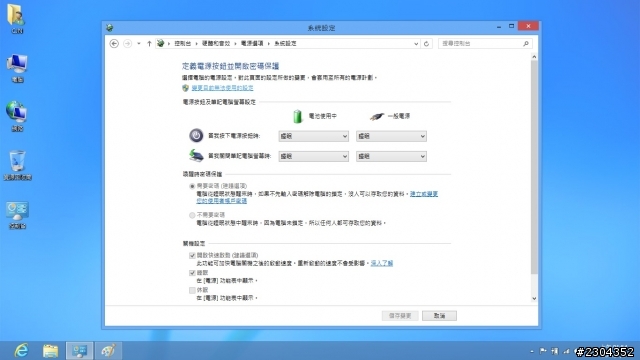Viewport: 640px width, 360px height.
Task: Expand the address bar history dropdown
Action: pos(416,44)
